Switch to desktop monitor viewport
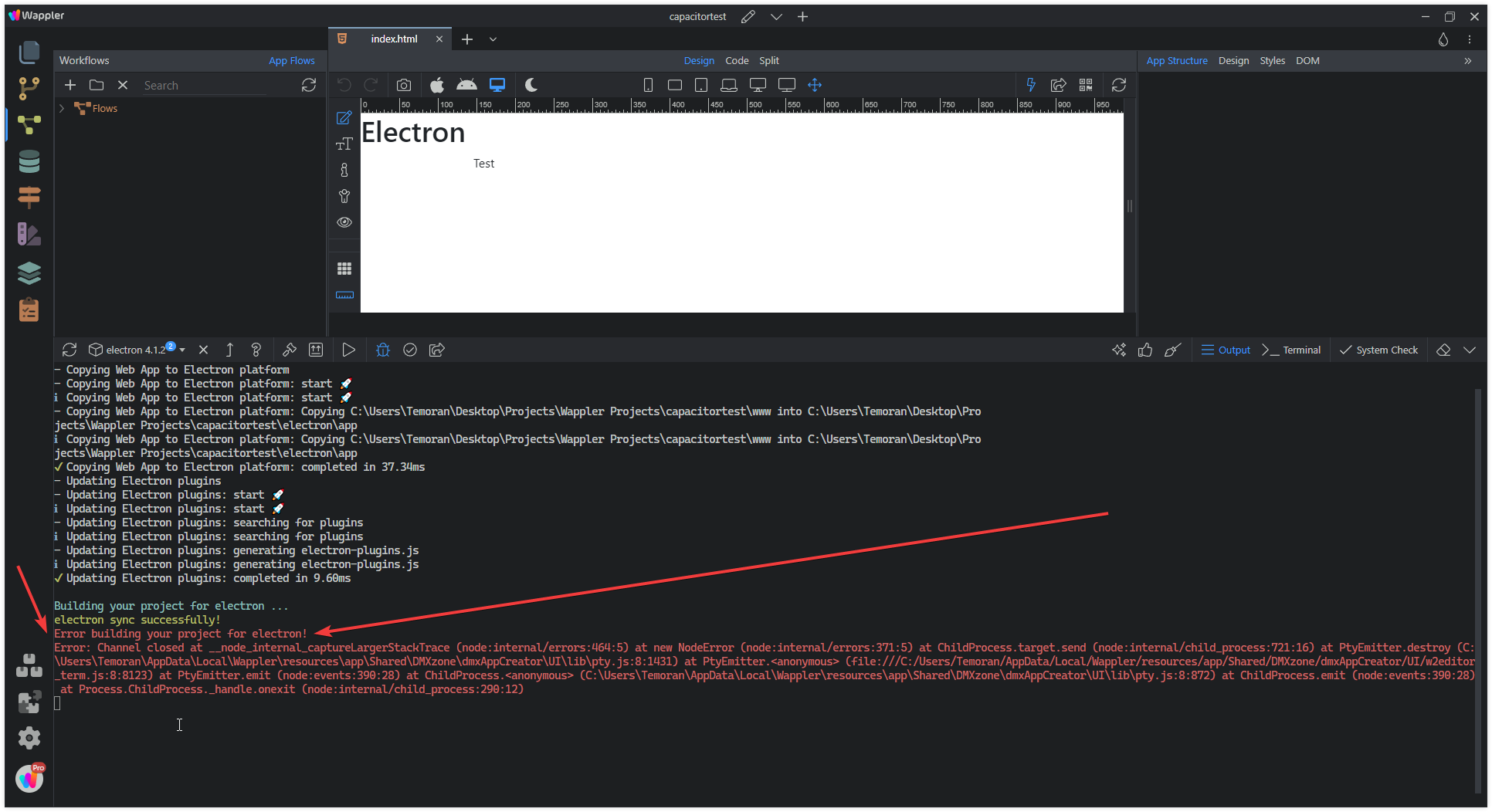 [x=758, y=85]
